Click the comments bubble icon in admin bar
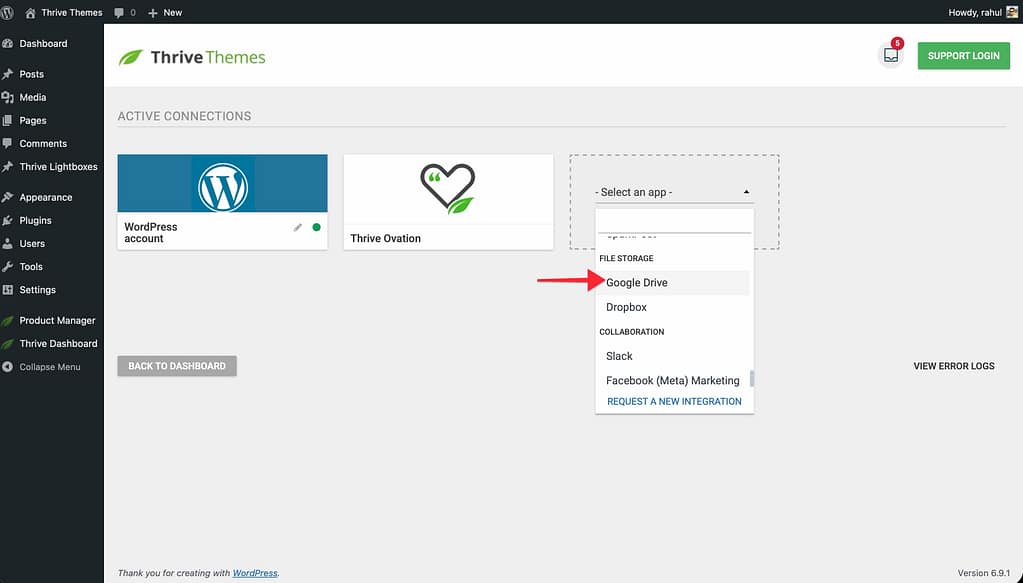 pyautogui.click(x=120, y=12)
